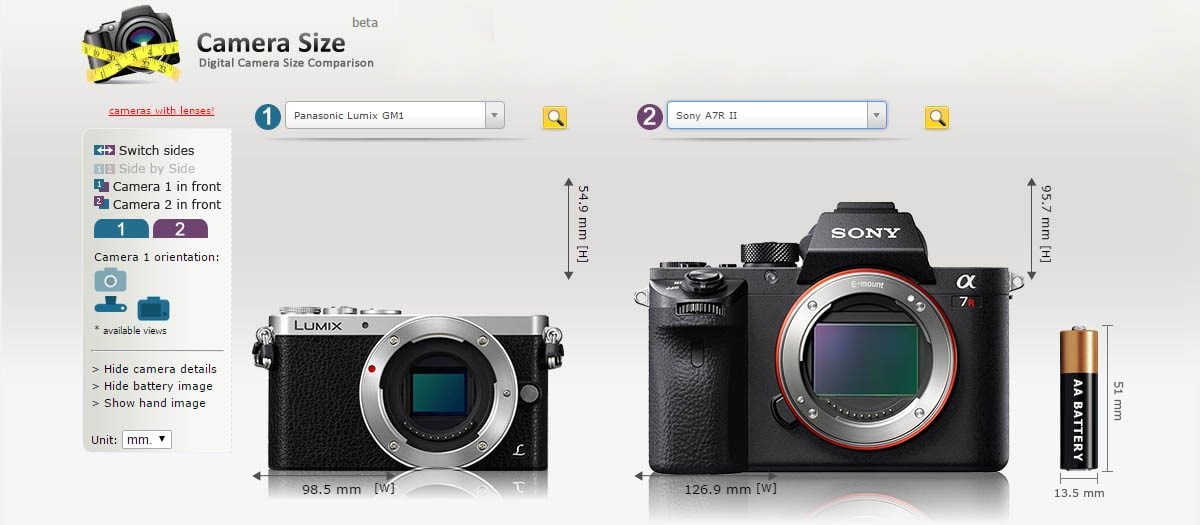This screenshot has width=1200, height=525.
Task: Click the Digital Camera Size Comparison subtitle
Action: click(x=286, y=63)
